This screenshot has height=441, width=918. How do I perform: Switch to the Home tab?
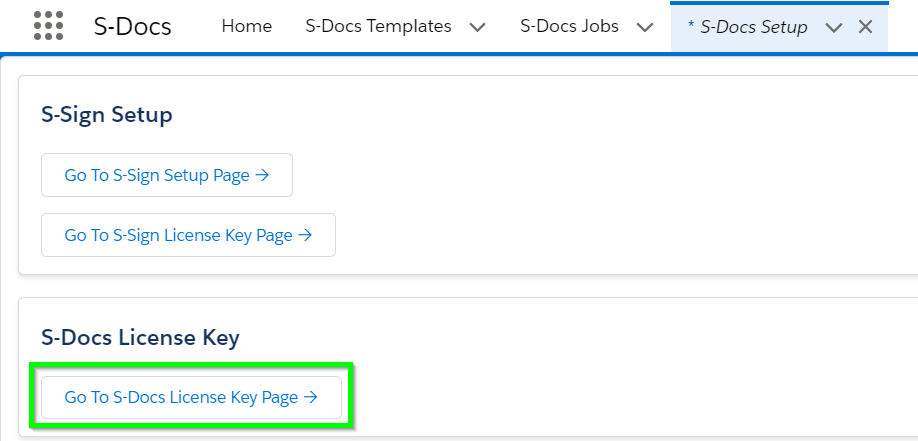(x=246, y=26)
